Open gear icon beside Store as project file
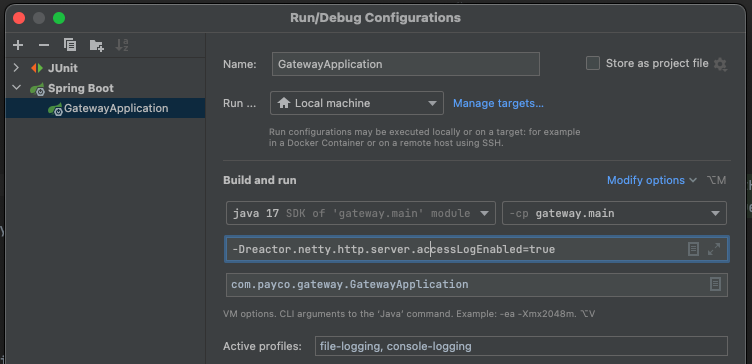 tap(720, 64)
